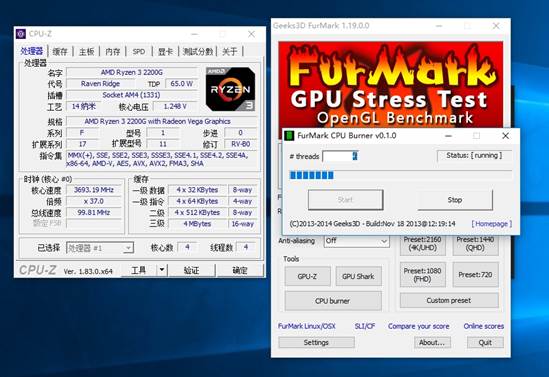
Task: Open the tools dropdown arrow in CPU-Z
Action: (x=161, y=270)
